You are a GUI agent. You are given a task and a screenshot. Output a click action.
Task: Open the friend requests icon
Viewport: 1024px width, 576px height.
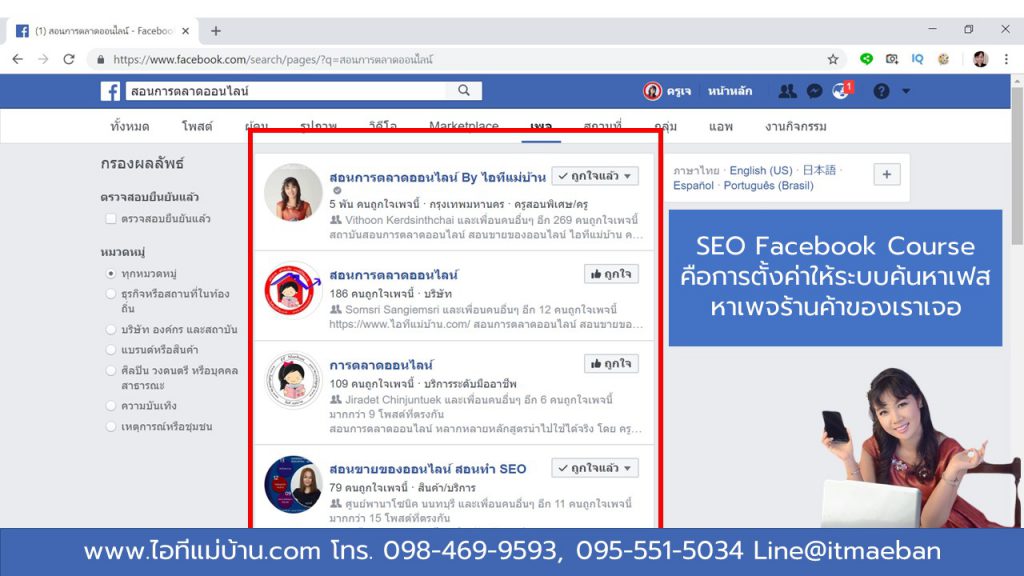789,90
